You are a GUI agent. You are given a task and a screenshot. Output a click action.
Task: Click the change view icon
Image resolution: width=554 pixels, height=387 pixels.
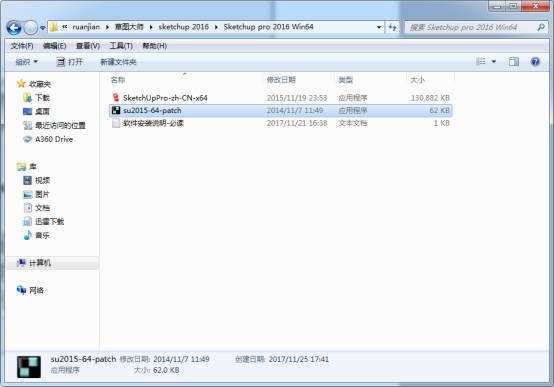coord(481,62)
